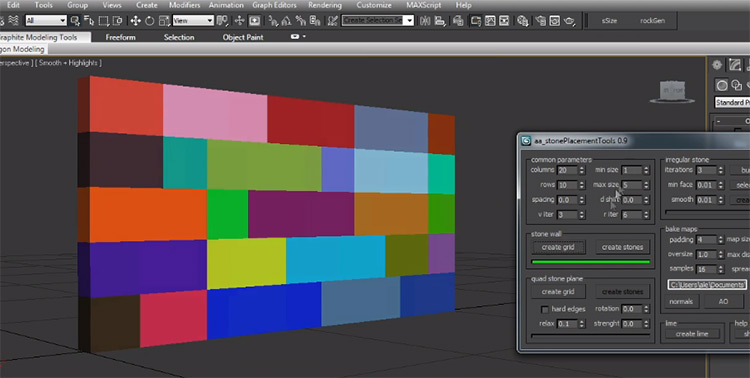Enable the hard edges checkbox
Viewport: 750px width, 378px height.
tap(545, 310)
